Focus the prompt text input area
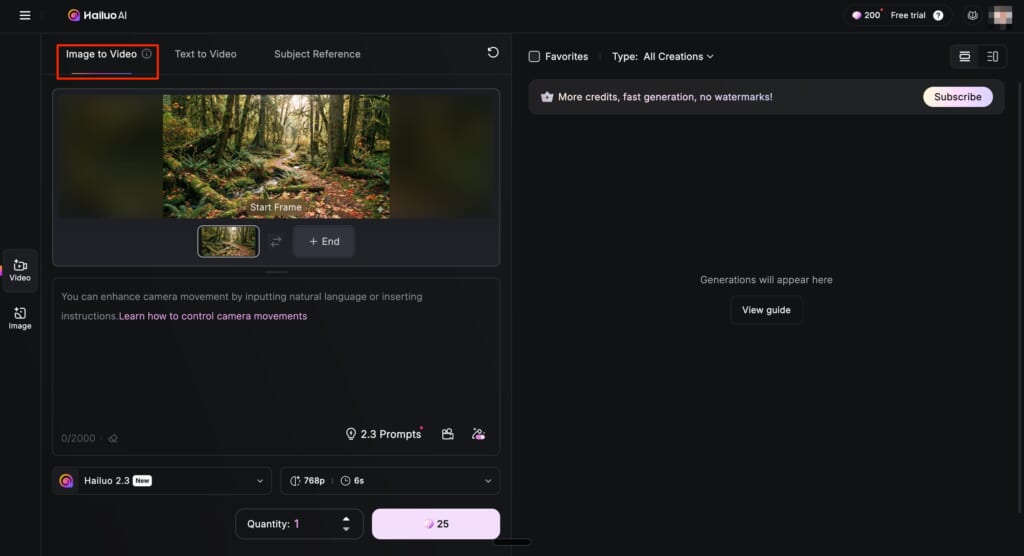This screenshot has height=556, width=1024. (276, 366)
